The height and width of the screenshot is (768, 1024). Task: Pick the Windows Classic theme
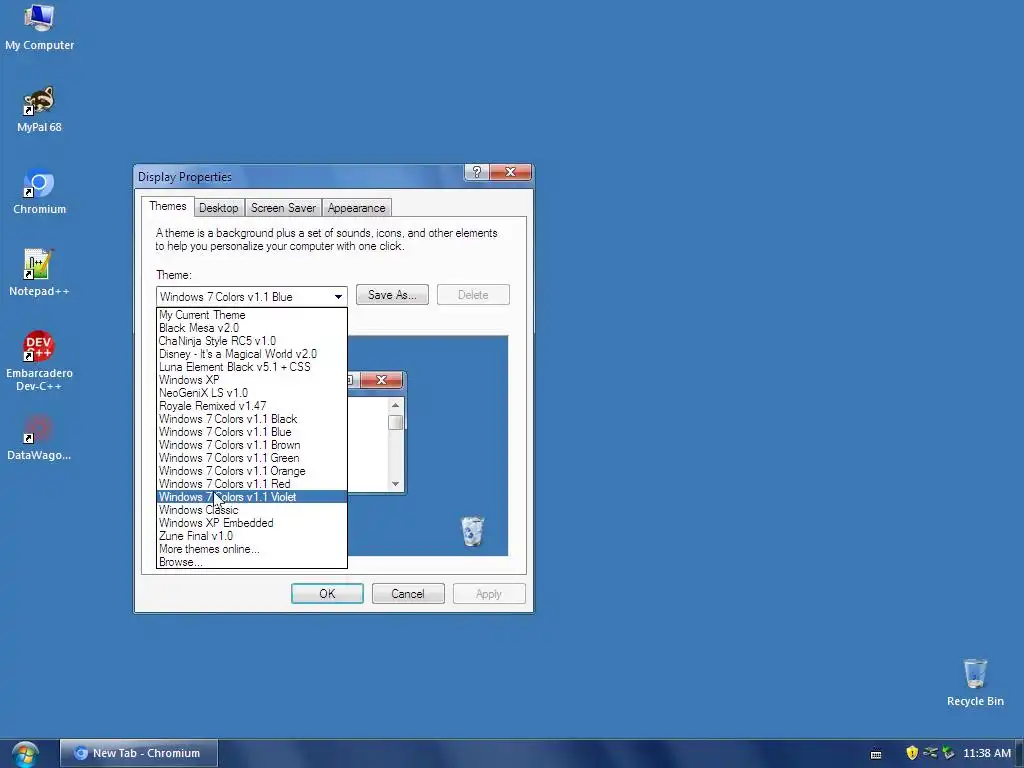point(251,510)
